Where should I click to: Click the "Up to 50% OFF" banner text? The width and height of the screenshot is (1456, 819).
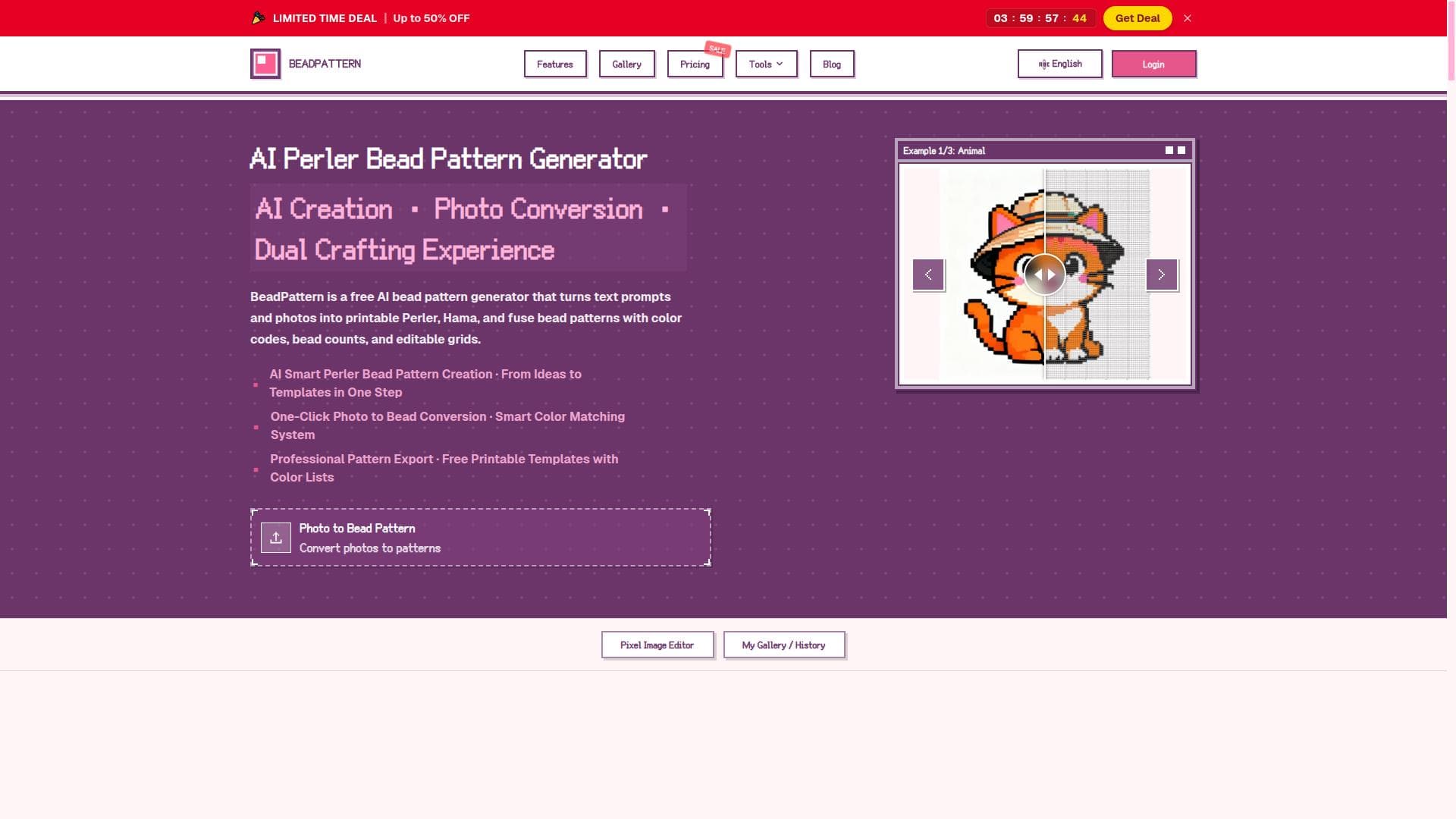tap(431, 18)
